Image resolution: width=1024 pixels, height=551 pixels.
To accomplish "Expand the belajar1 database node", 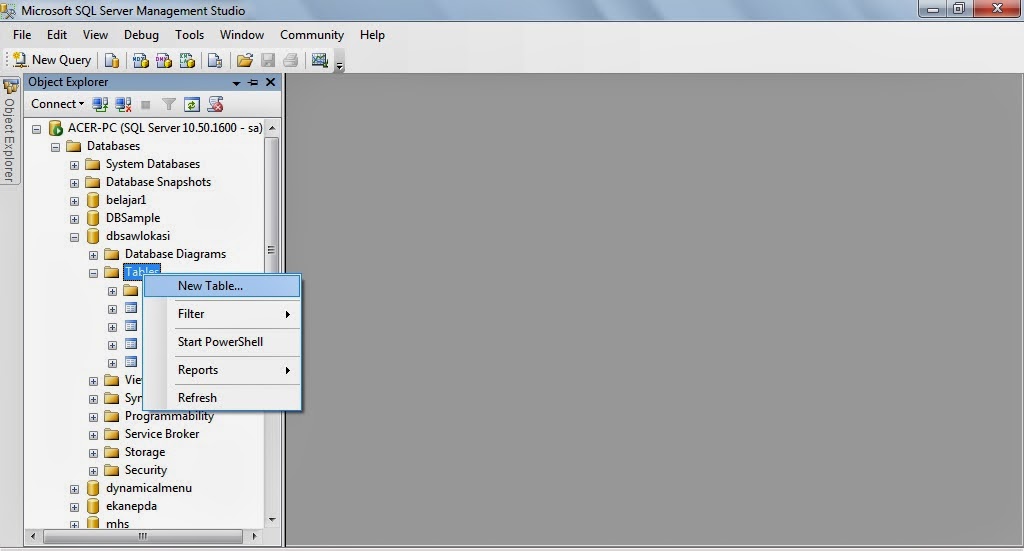I will [x=74, y=201].
